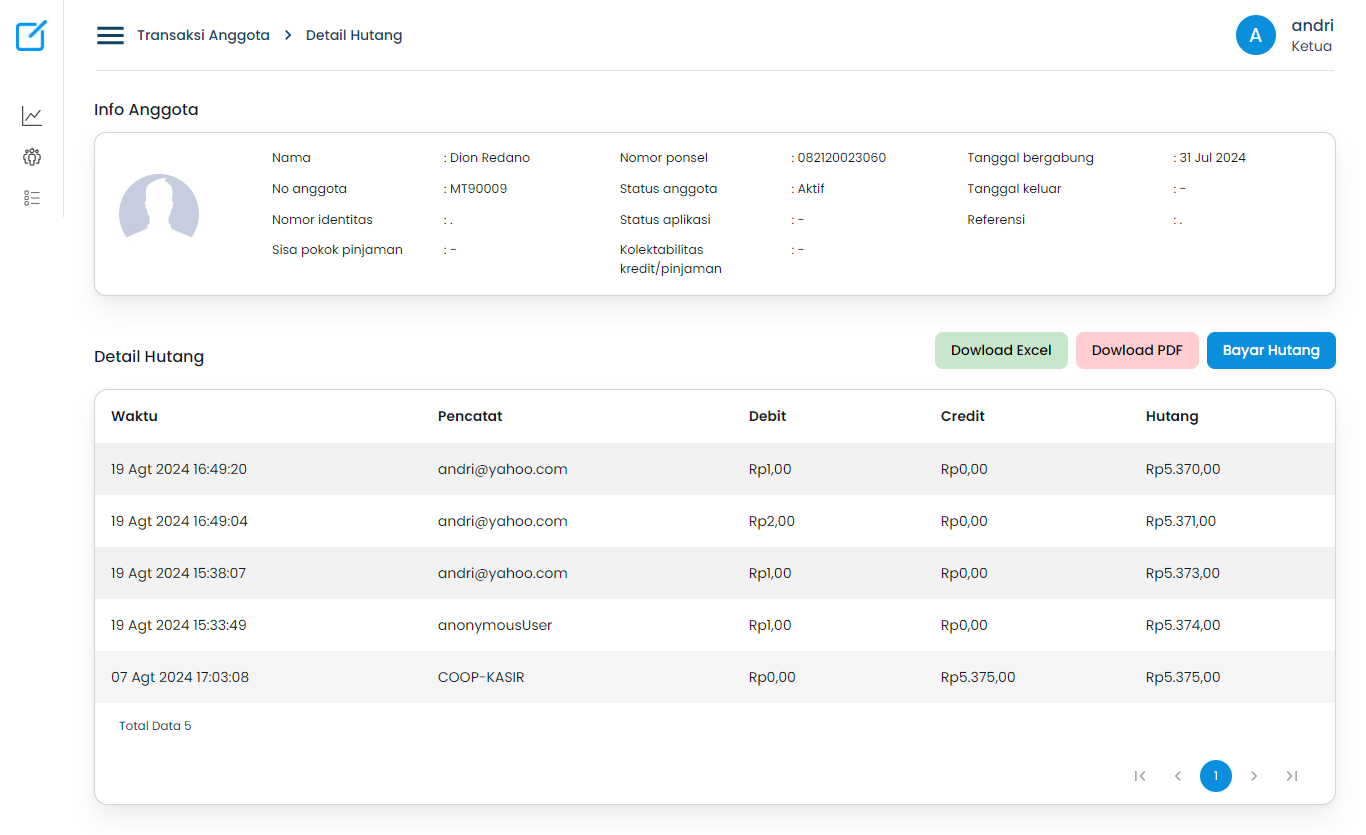Click the Bayar Hutang button
Image resolution: width=1366 pixels, height=835 pixels.
click(x=1271, y=350)
